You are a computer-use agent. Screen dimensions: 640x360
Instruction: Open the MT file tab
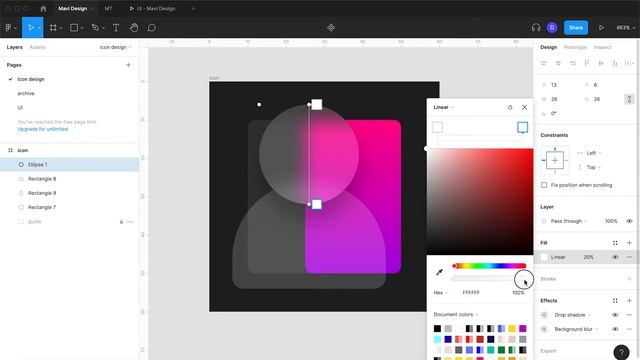click(108, 8)
